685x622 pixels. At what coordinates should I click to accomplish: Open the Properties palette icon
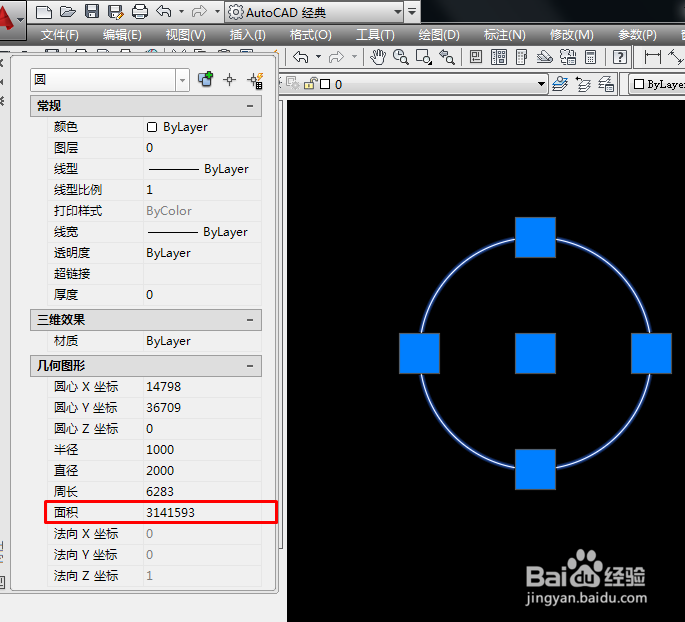pos(476,57)
